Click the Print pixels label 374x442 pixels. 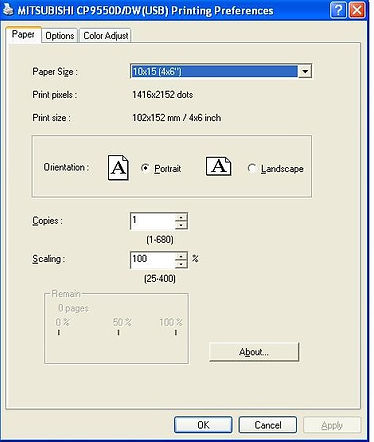coord(55,95)
